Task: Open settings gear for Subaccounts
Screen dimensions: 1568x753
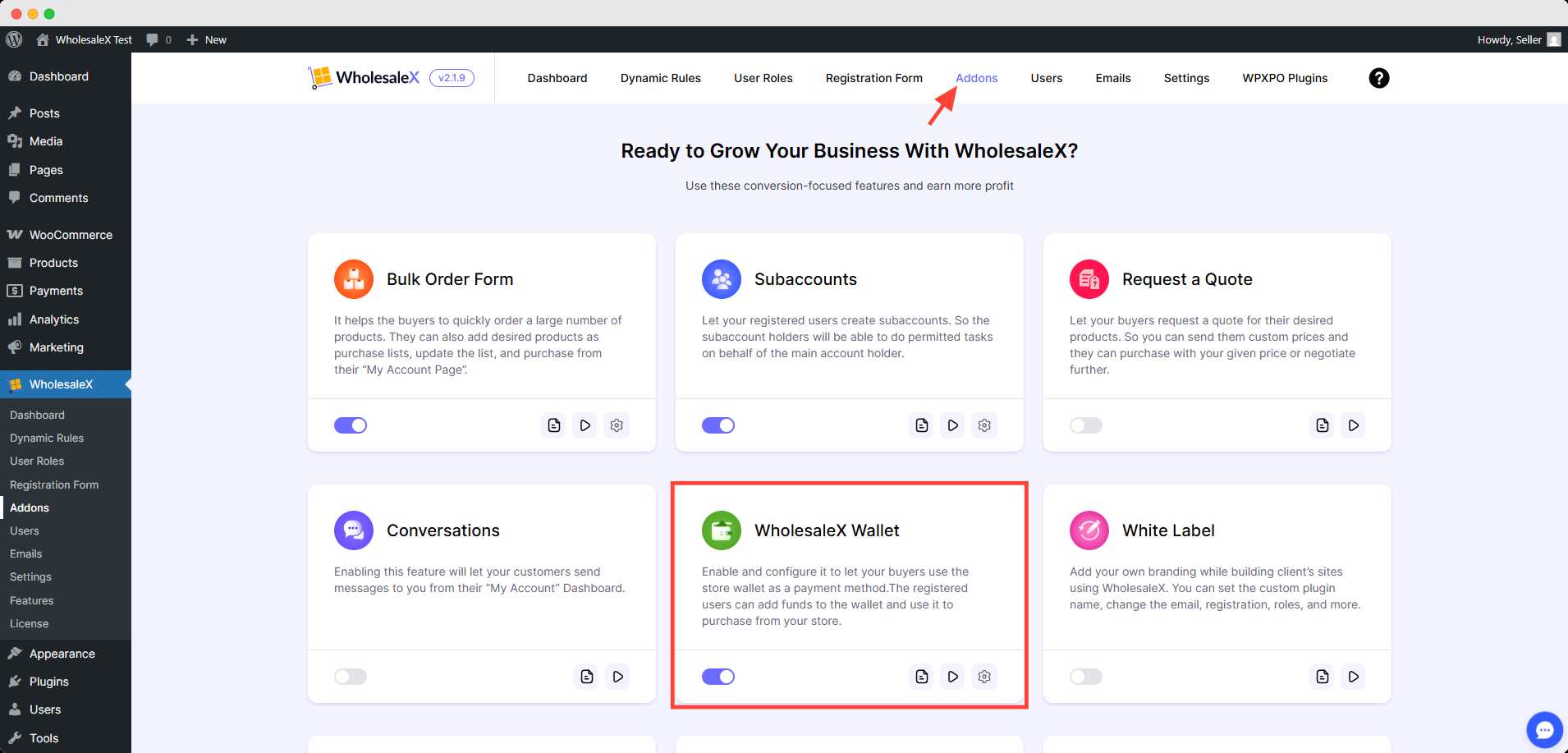Action: [984, 425]
